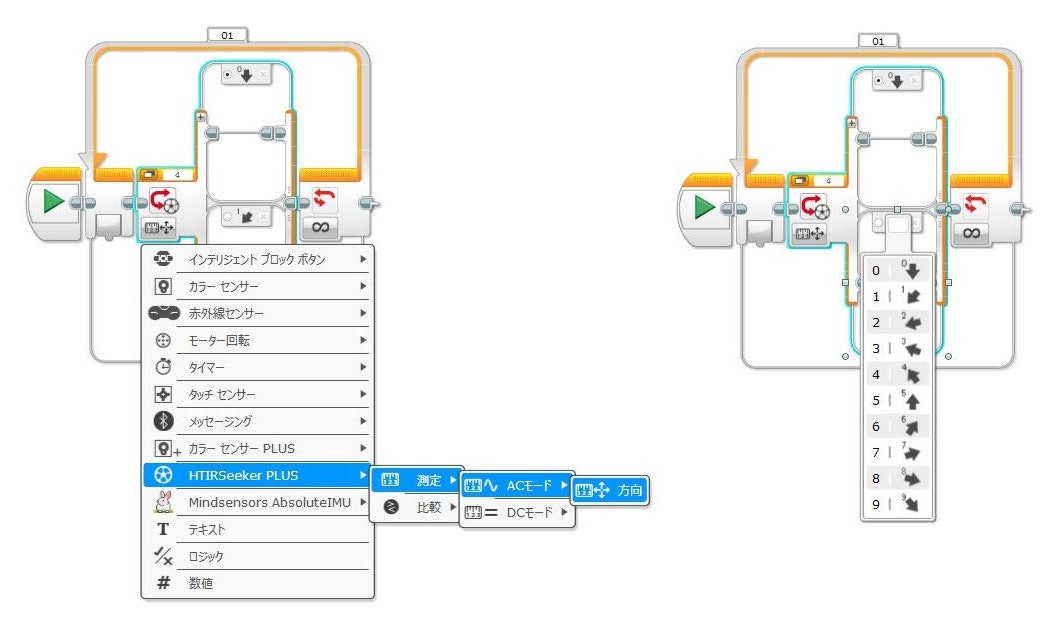Select テキスト menu item

(x=258, y=529)
